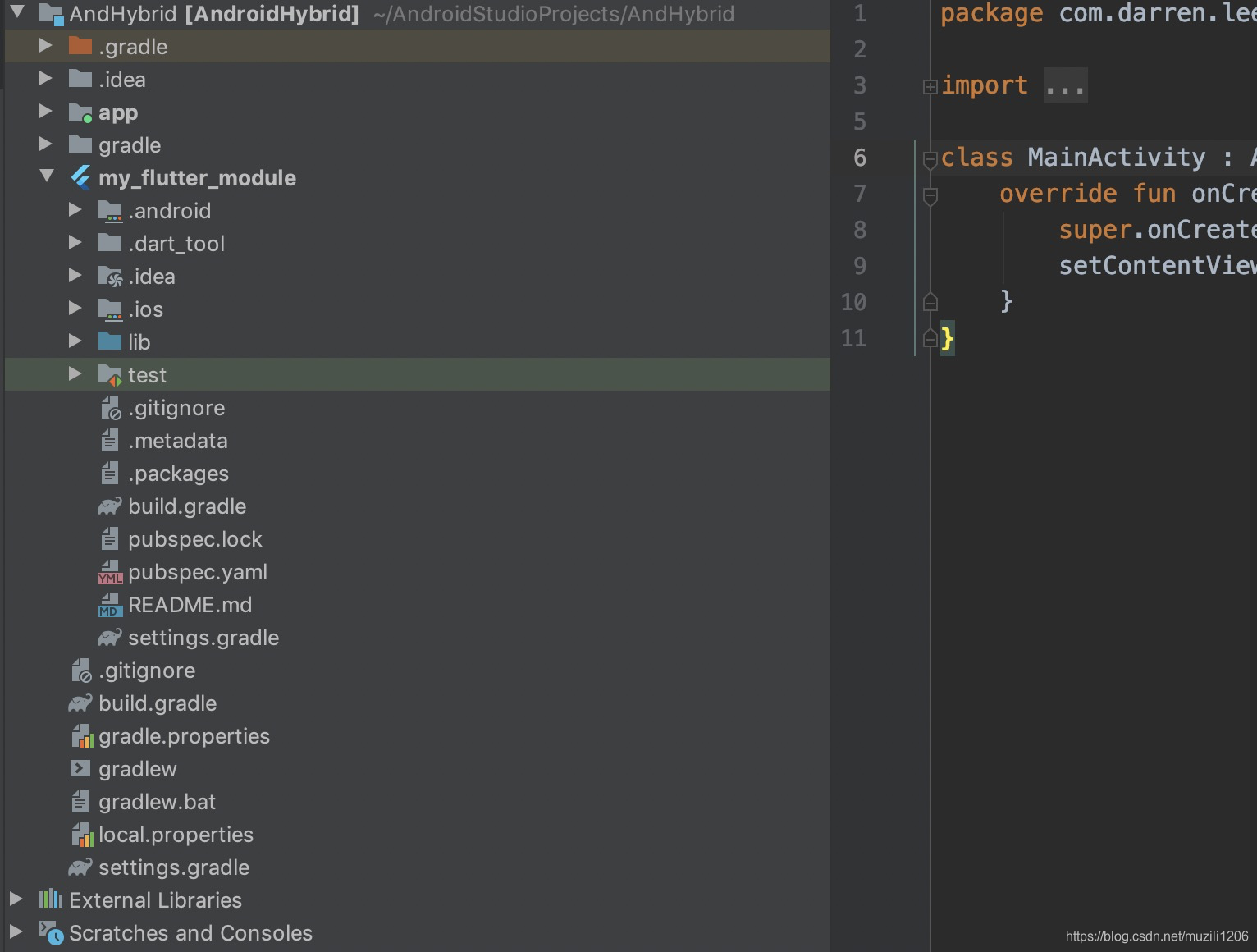Expand the gradle folder arrow
Screen dimensions: 1257x952
click(x=46, y=144)
